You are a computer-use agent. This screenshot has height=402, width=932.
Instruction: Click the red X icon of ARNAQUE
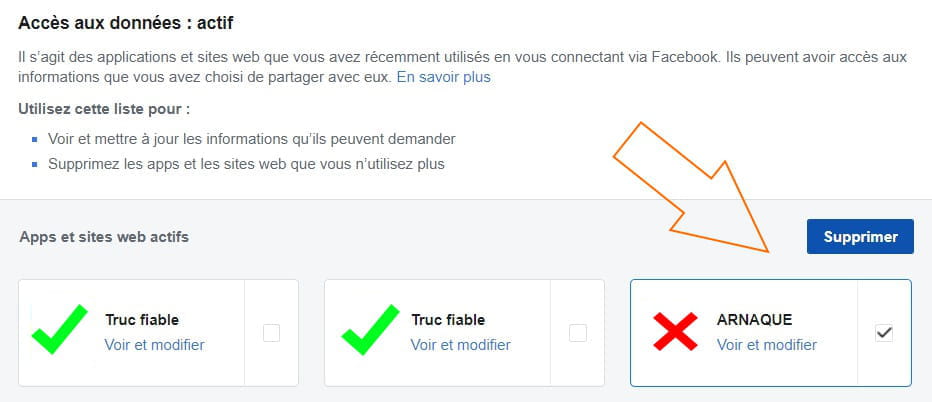coord(675,331)
